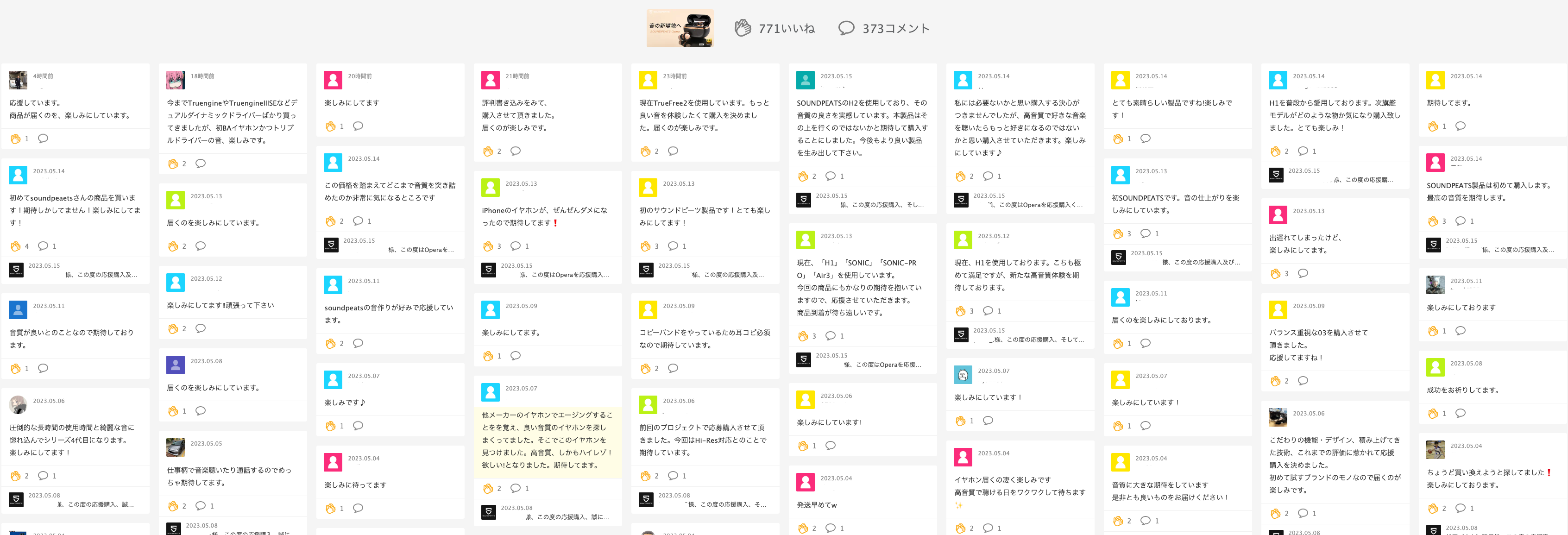
Task: Click comment bubble under 成功をお祈りしてます
Action: (x=1460, y=413)
